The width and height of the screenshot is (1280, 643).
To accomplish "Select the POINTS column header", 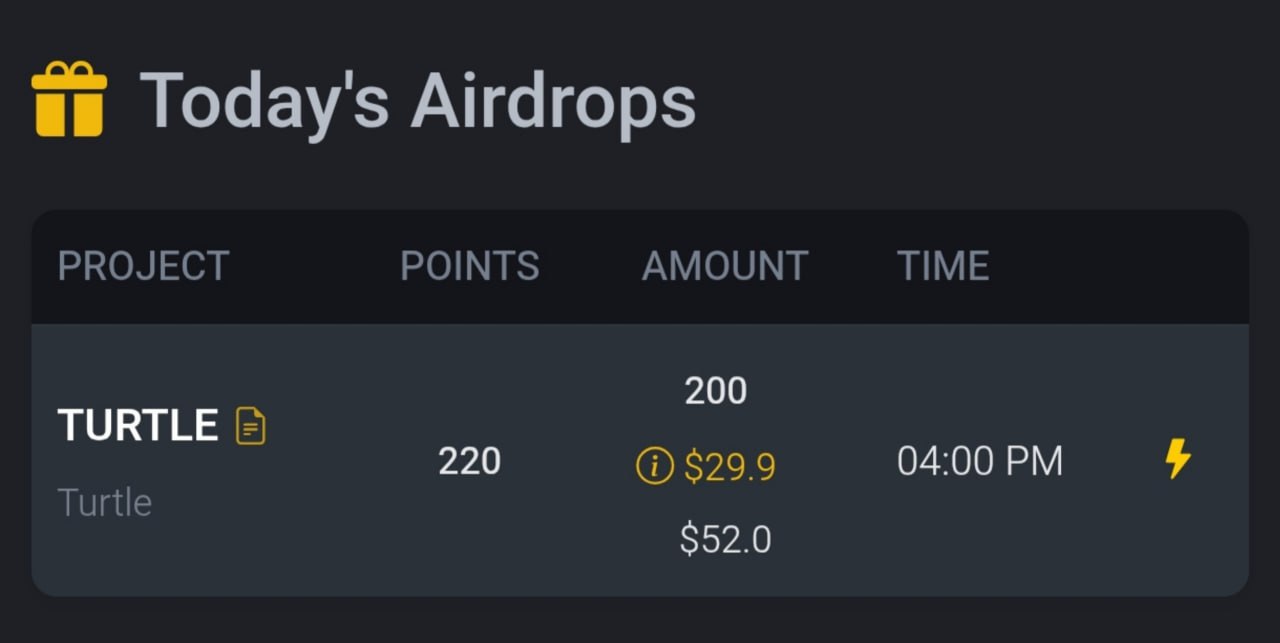I will point(469,266).
